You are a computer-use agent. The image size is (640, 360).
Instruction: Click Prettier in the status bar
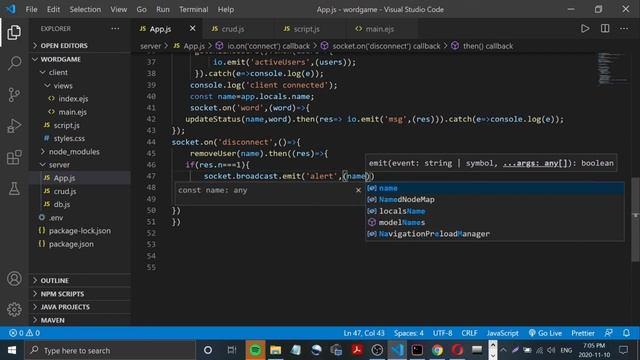(x=582, y=333)
